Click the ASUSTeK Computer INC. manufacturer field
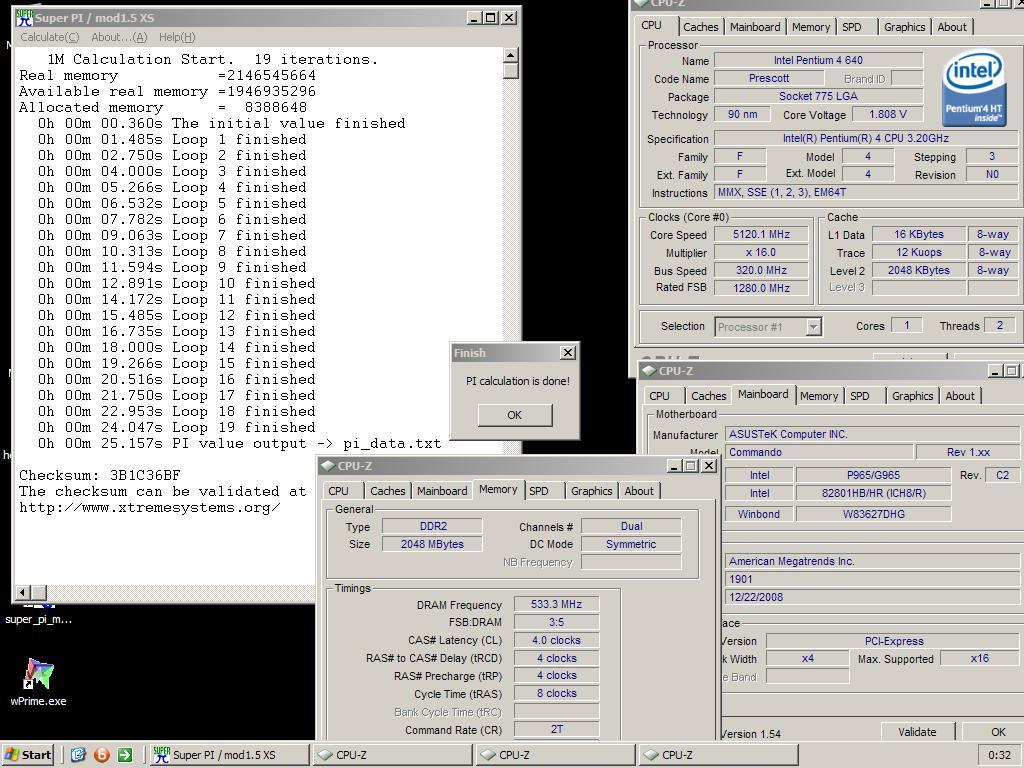The width and height of the screenshot is (1024, 768). [x=872, y=434]
